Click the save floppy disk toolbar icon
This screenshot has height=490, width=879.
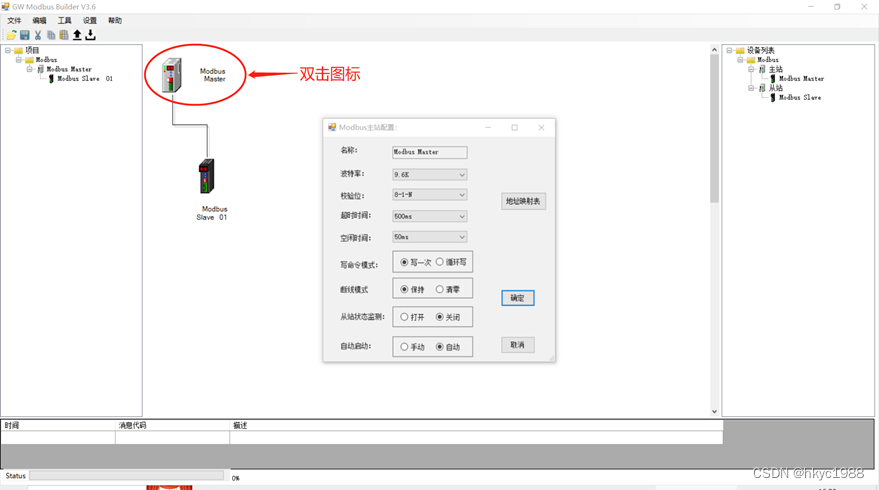(25, 35)
